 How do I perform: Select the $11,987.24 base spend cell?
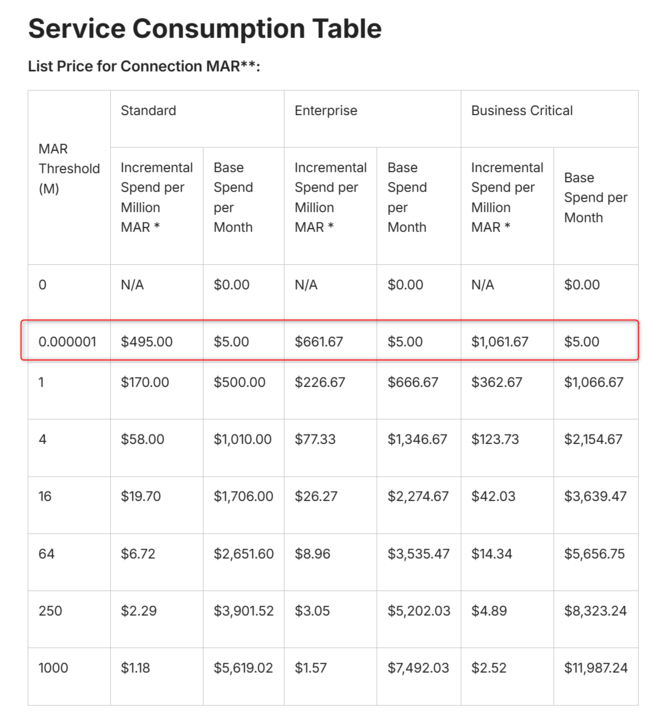(x=596, y=667)
